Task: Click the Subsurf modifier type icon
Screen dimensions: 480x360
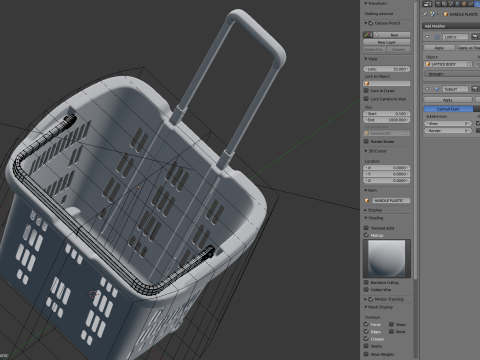Action: (x=437, y=89)
